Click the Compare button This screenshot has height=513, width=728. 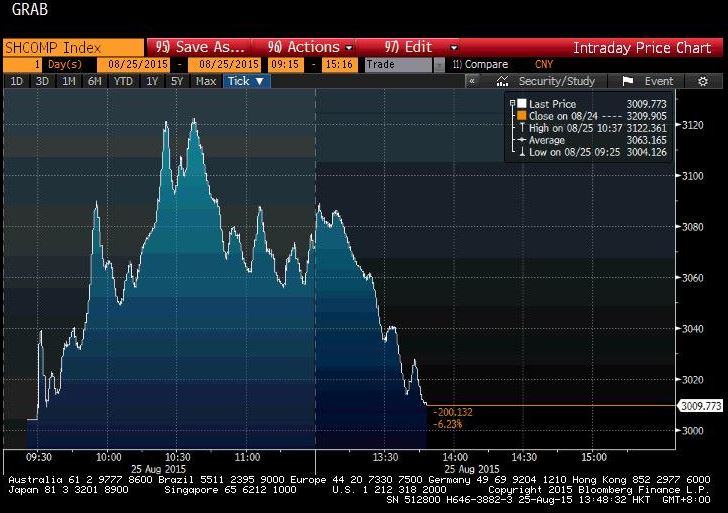point(480,64)
